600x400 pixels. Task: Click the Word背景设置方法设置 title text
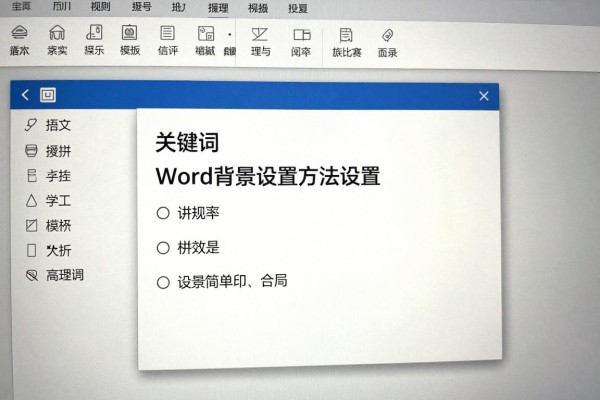[x=268, y=176]
